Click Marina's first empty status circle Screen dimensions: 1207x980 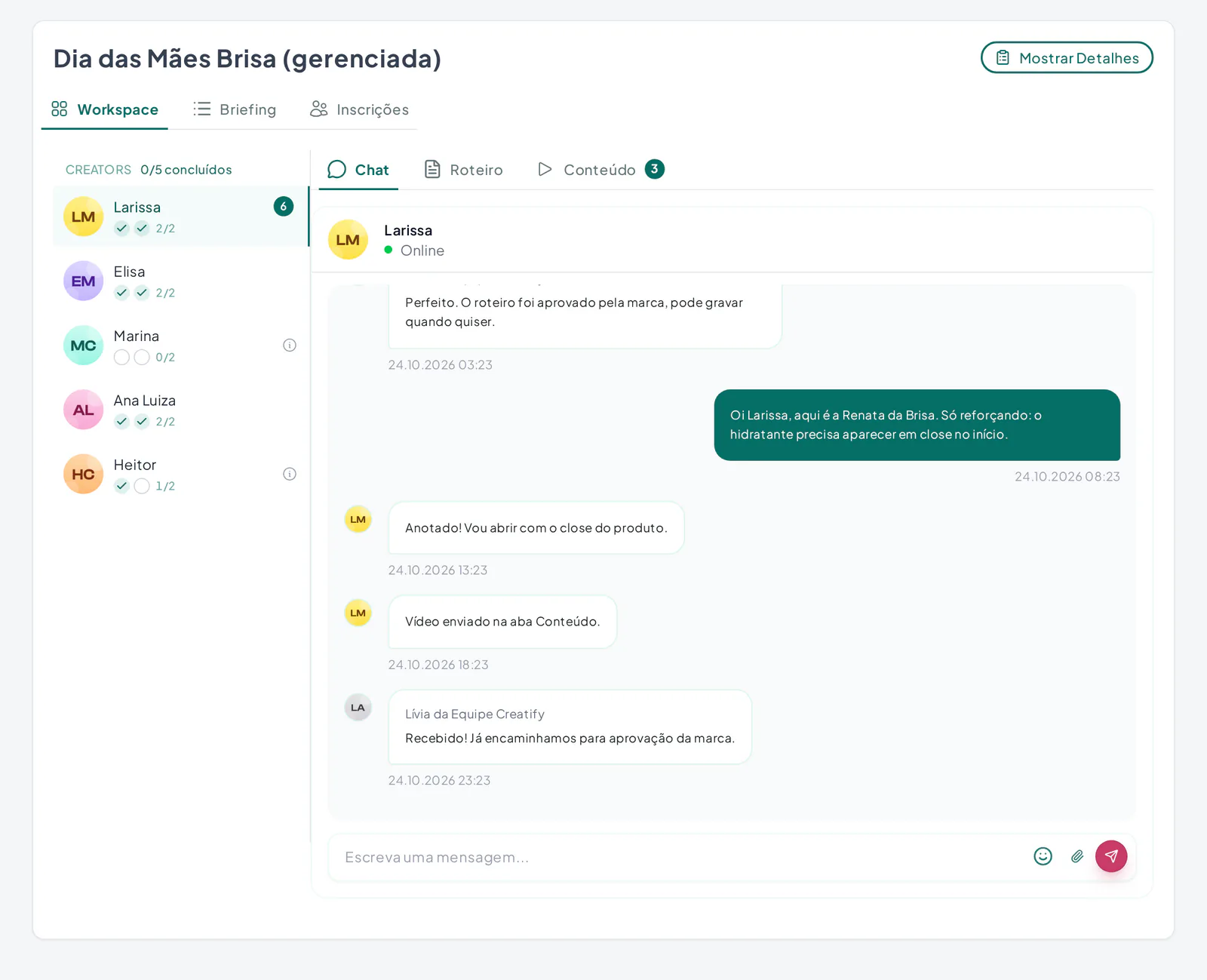(x=121, y=358)
